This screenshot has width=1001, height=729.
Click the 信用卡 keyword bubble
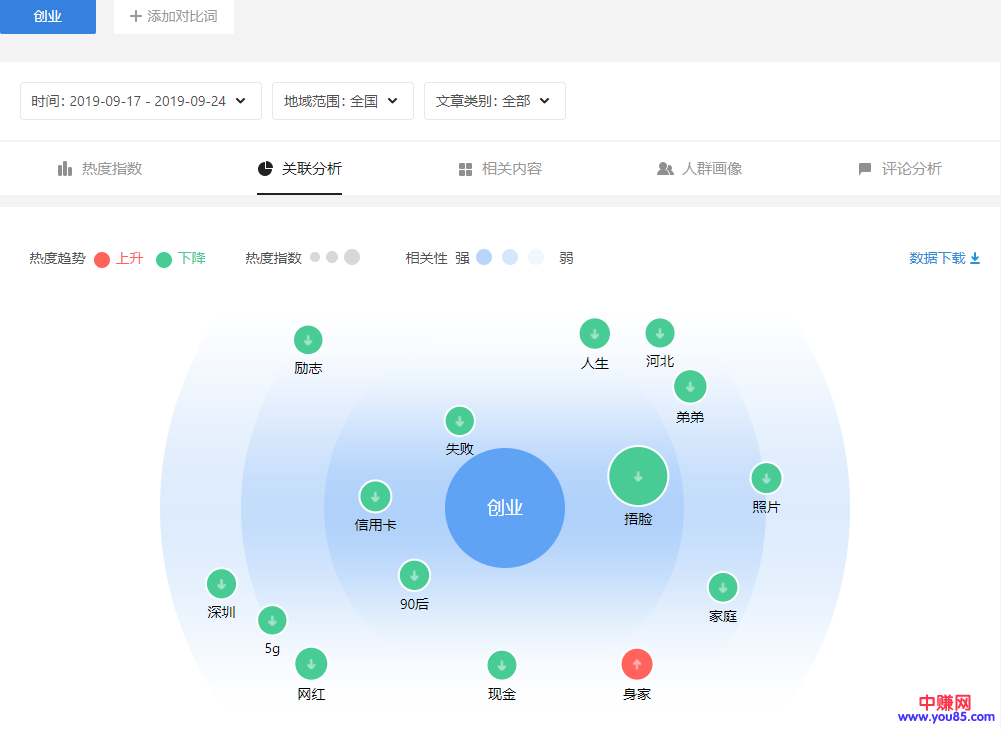[375, 496]
